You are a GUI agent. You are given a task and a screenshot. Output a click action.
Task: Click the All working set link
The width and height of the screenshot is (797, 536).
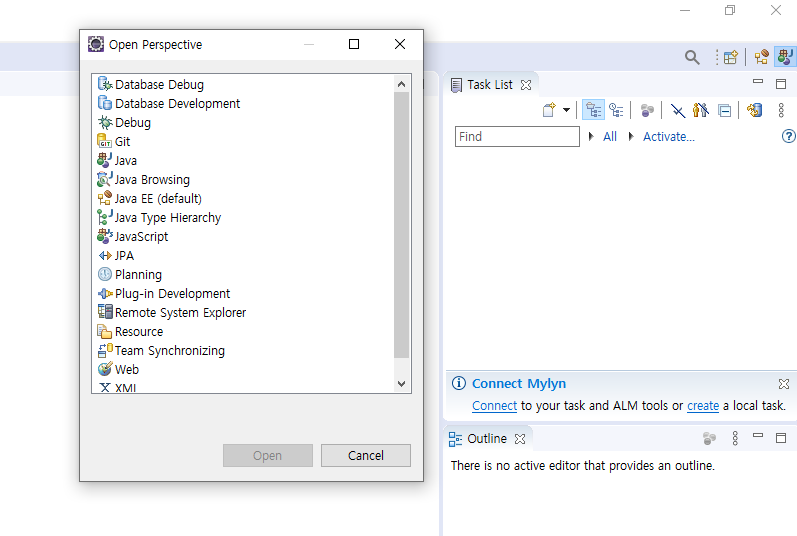[x=609, y=136]
